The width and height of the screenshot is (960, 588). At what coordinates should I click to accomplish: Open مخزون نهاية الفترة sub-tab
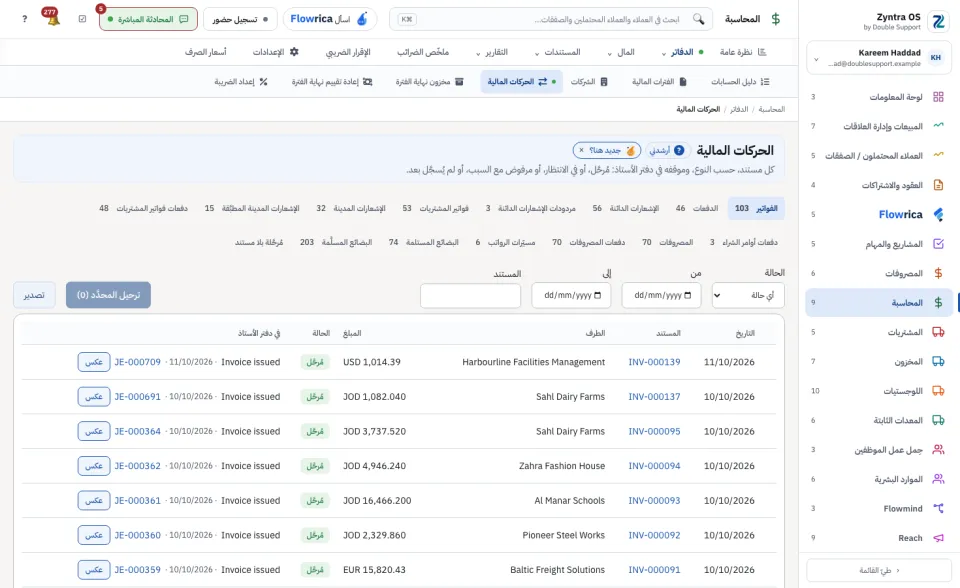(429, 81)
